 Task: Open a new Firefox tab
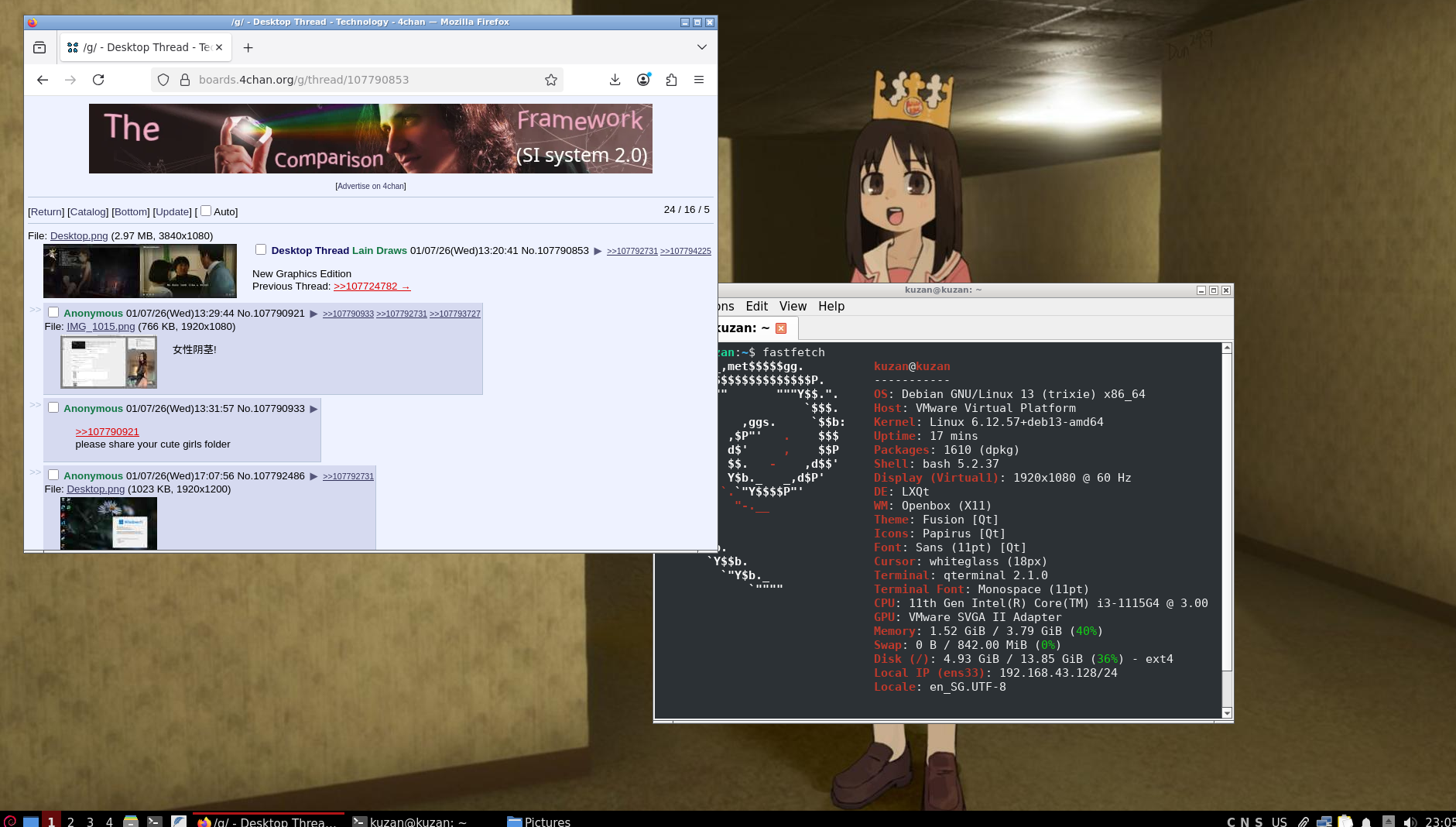[248, 48]
